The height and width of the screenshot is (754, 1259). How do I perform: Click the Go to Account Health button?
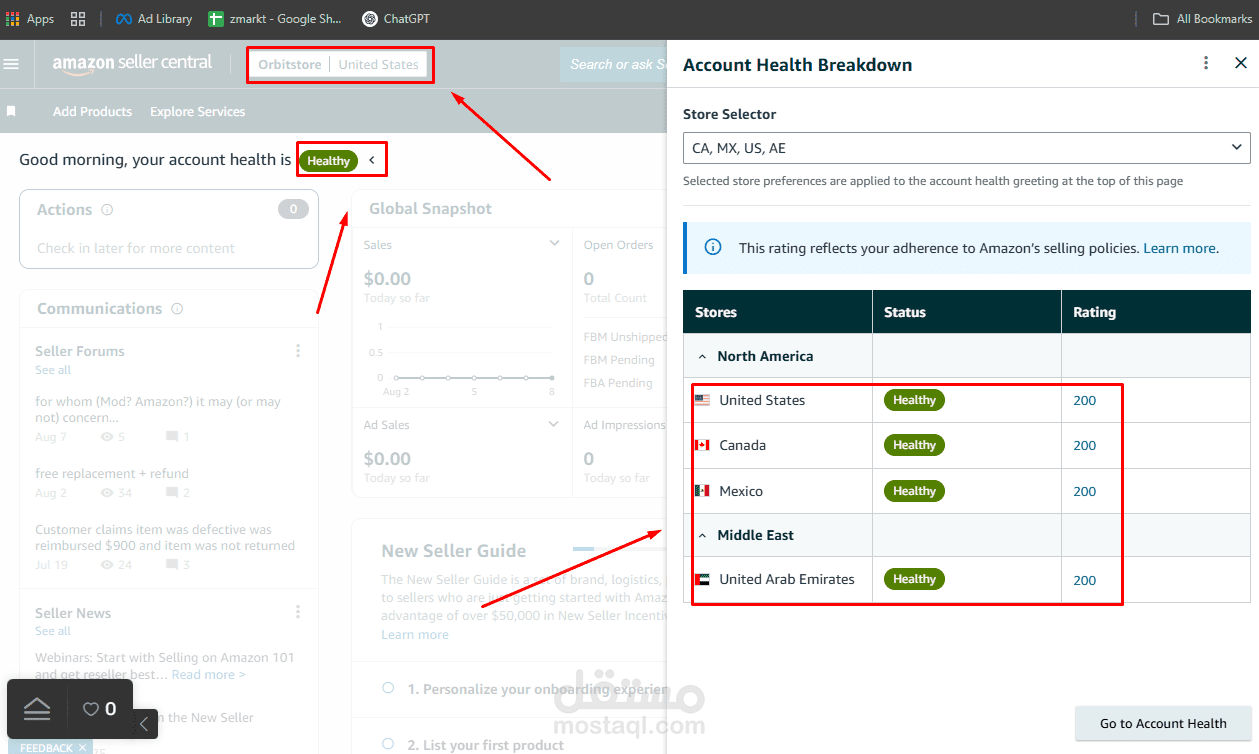[1163, 723]
